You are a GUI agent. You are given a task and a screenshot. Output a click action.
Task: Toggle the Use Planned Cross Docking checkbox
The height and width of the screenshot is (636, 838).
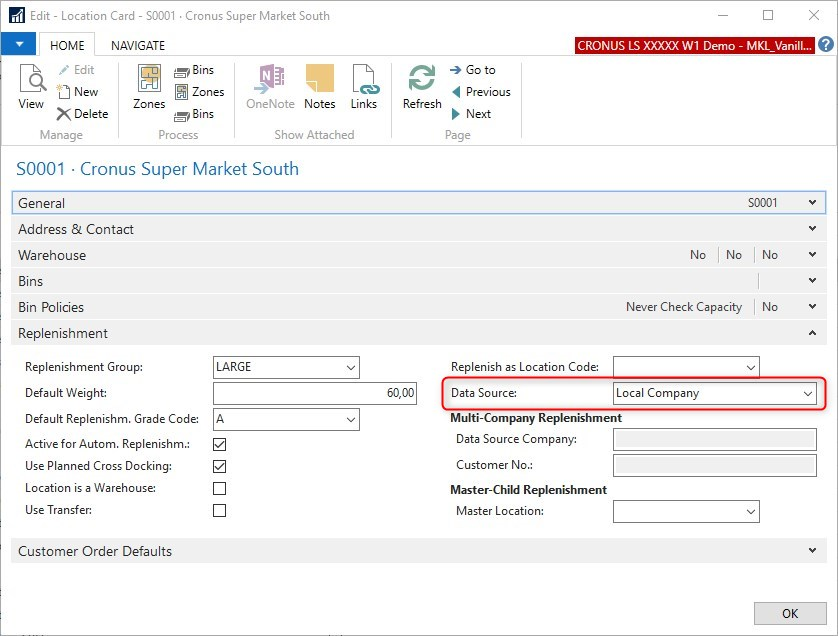coord(220,466)
